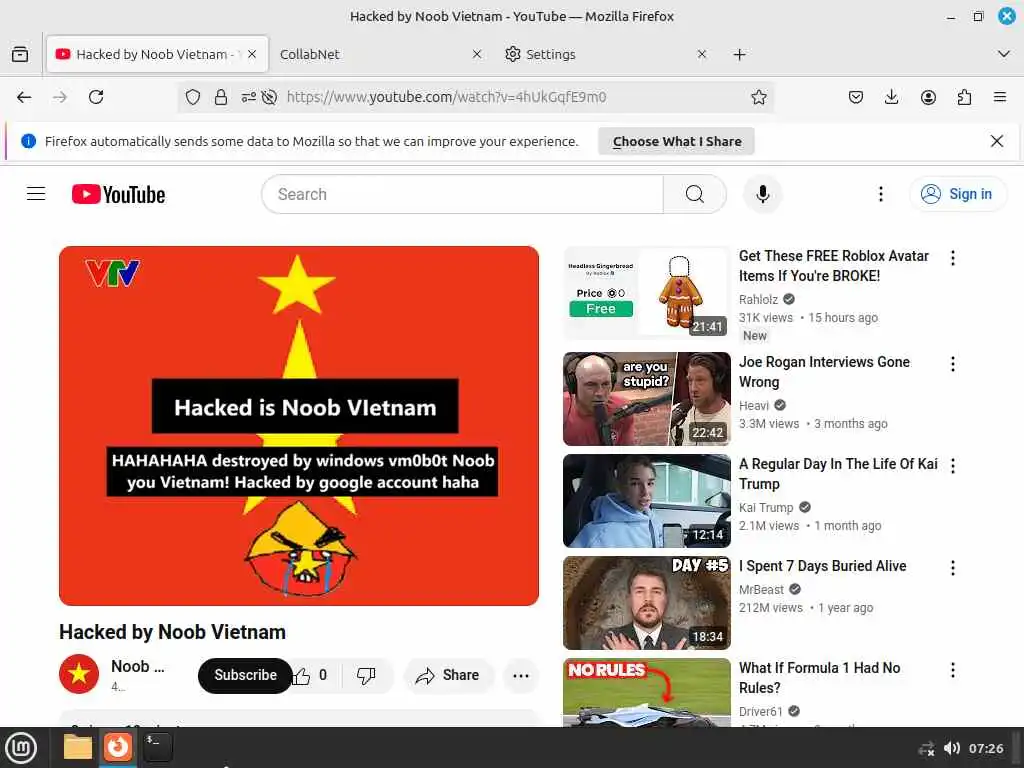1024x768 pixels.
Task: Focus the YouTube search box
Action: click(x=462, y=194)
